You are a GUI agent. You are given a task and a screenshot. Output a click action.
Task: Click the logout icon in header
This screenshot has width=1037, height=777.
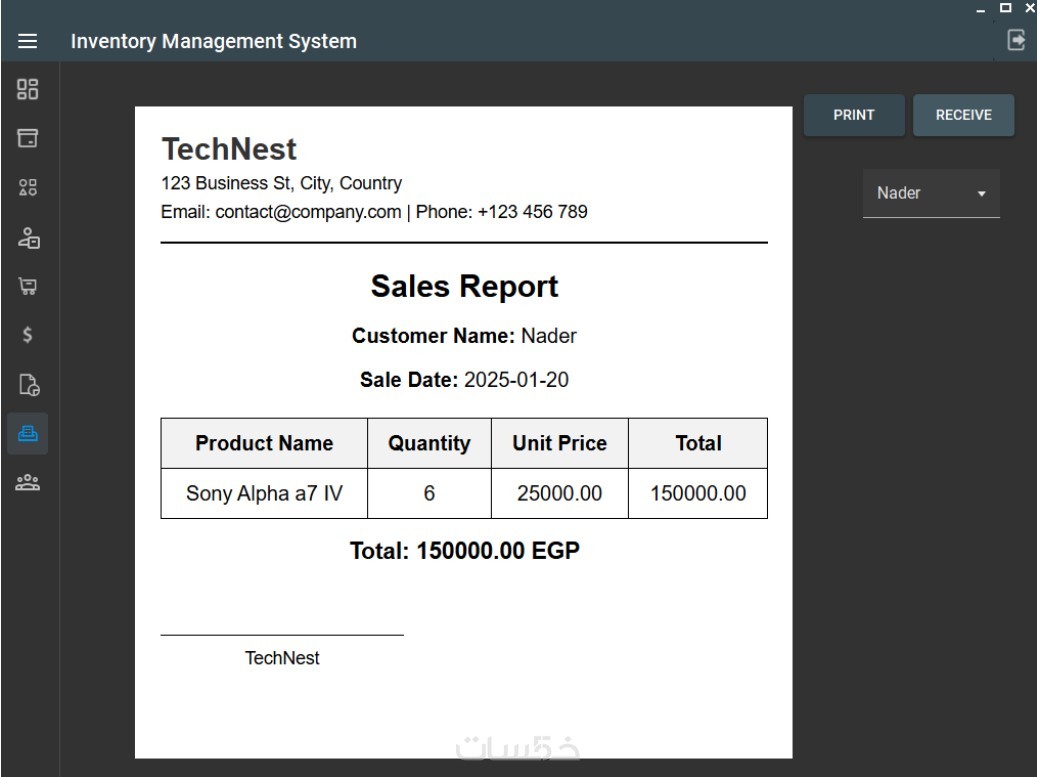[x=1016, y=40]
